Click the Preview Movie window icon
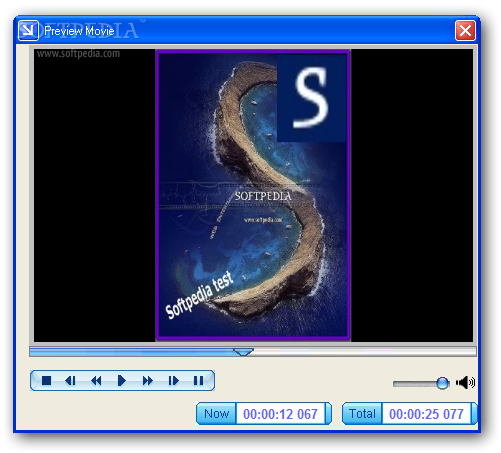This screenshot has height=453, width=501. (28, 30)
